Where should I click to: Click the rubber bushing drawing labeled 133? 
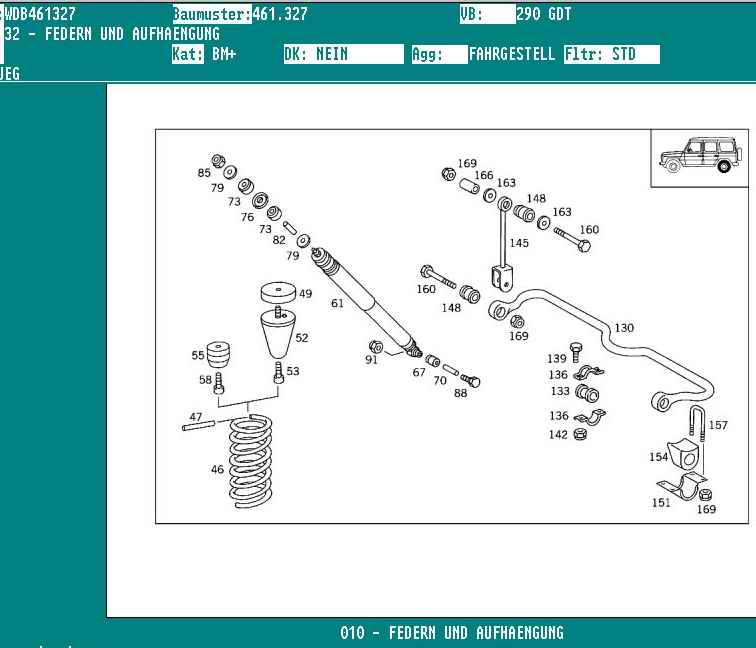[587, 392]
